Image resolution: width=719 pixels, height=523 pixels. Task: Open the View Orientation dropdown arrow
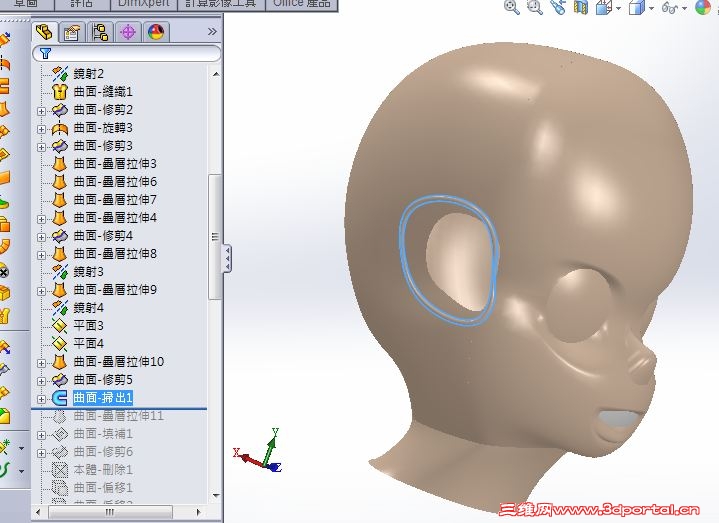[x=619, y=8]
